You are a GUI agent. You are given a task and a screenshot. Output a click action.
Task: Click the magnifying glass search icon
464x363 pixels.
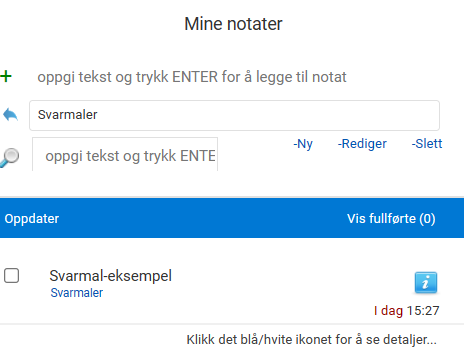click(9, 157)
